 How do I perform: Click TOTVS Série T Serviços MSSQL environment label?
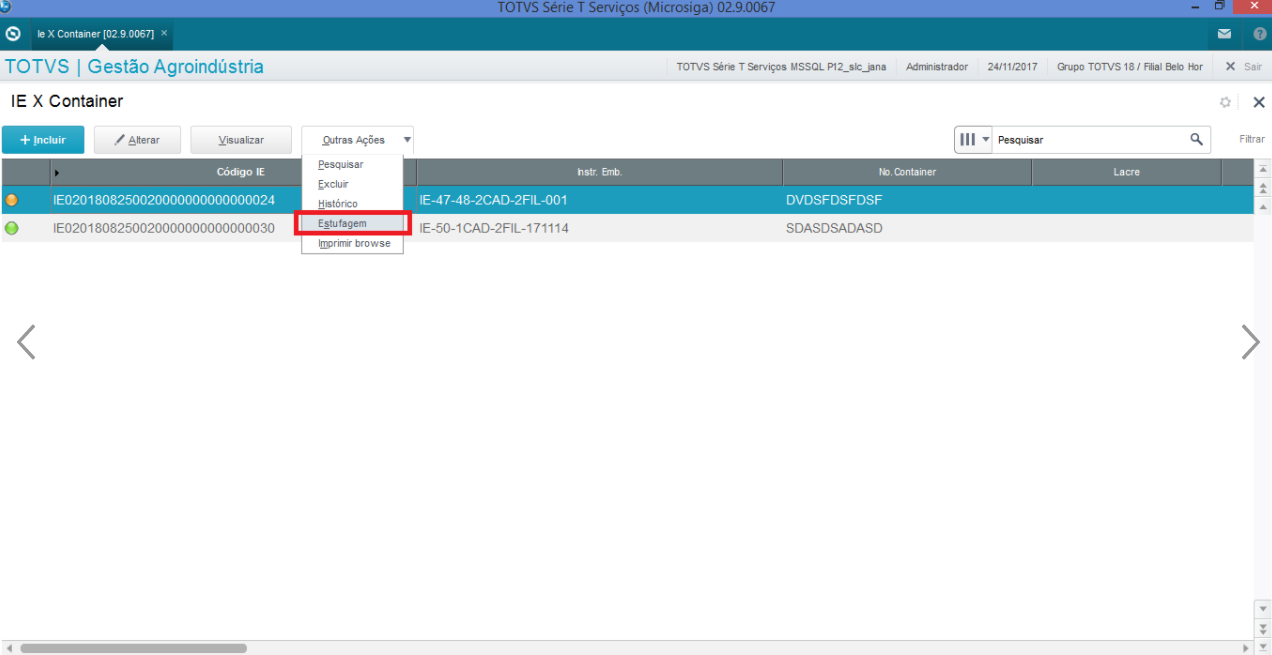coord(781,67)
